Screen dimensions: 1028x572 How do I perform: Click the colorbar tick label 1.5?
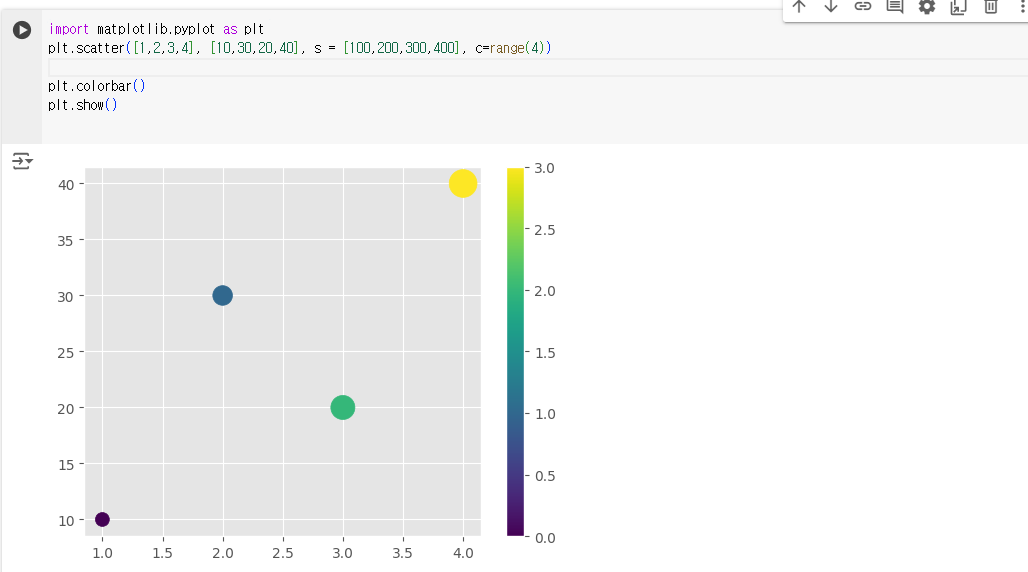(x=545, y=353)
